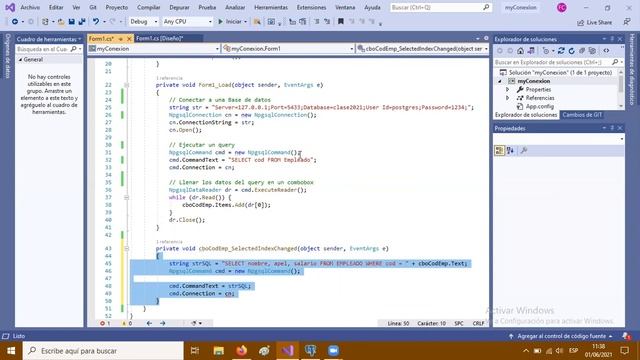Screen dimensions: 640x360
Task: Open the Extensiones menu
Action: (x=311, y=7)
